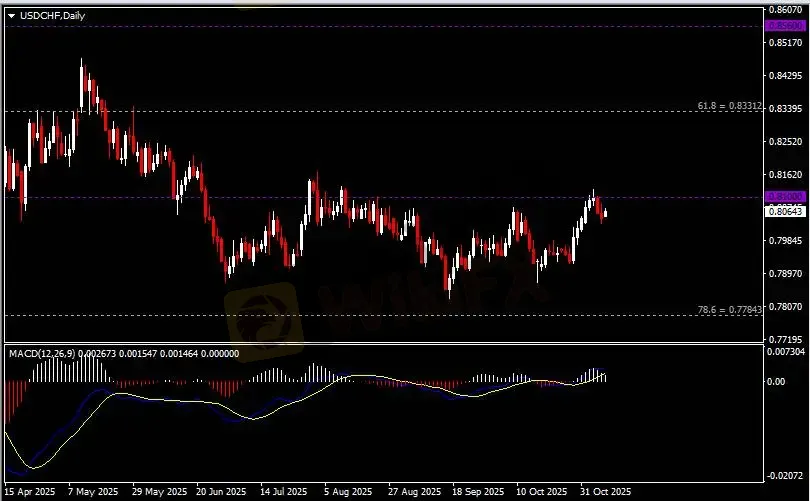810x501 pixels.
Task: Click the 78.6 = 0.77843 Fibonacci label
Action: (729, 310)
